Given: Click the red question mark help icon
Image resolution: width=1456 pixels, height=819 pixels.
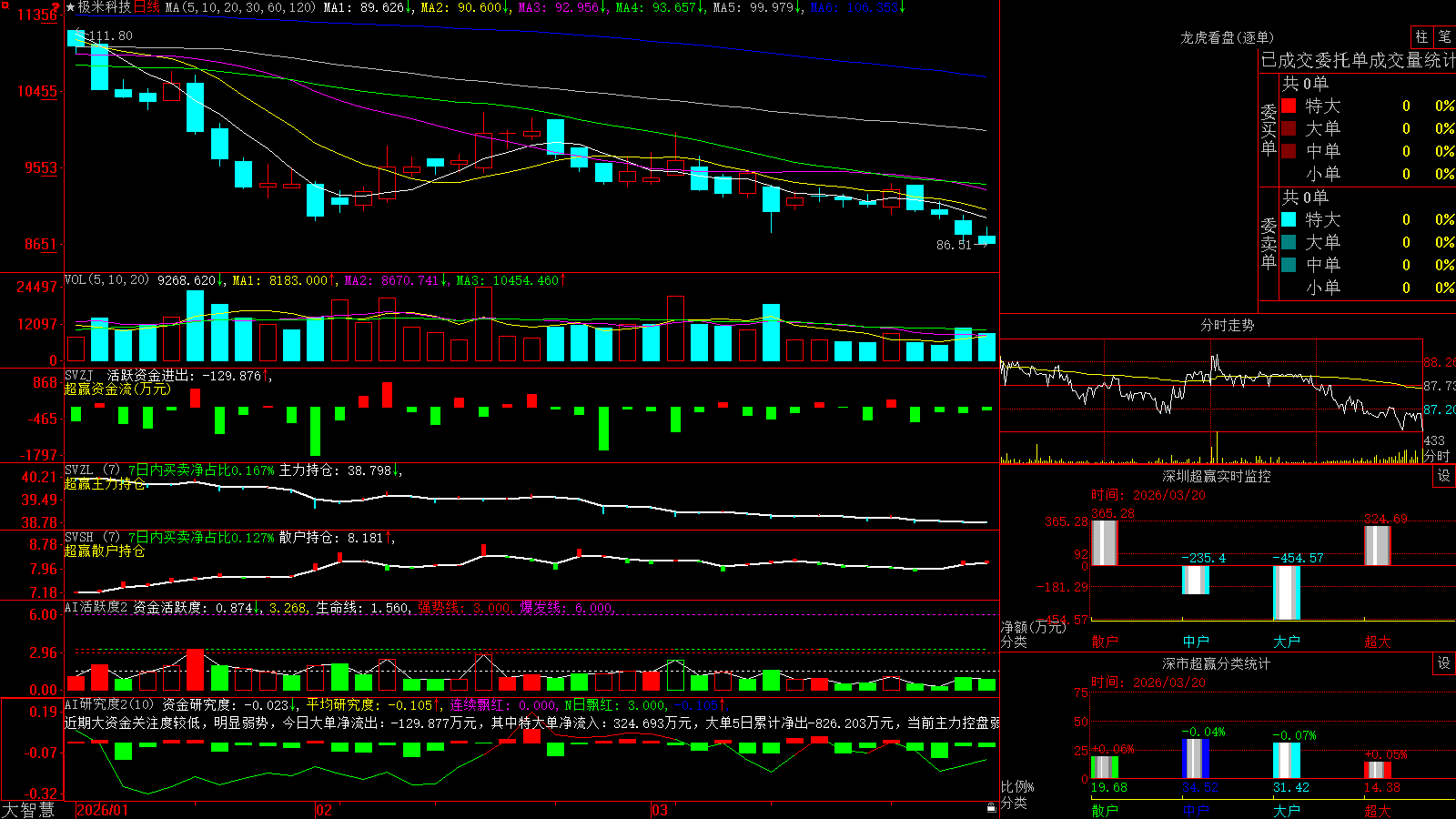Looking at the screenshot, I should (56, 7).
